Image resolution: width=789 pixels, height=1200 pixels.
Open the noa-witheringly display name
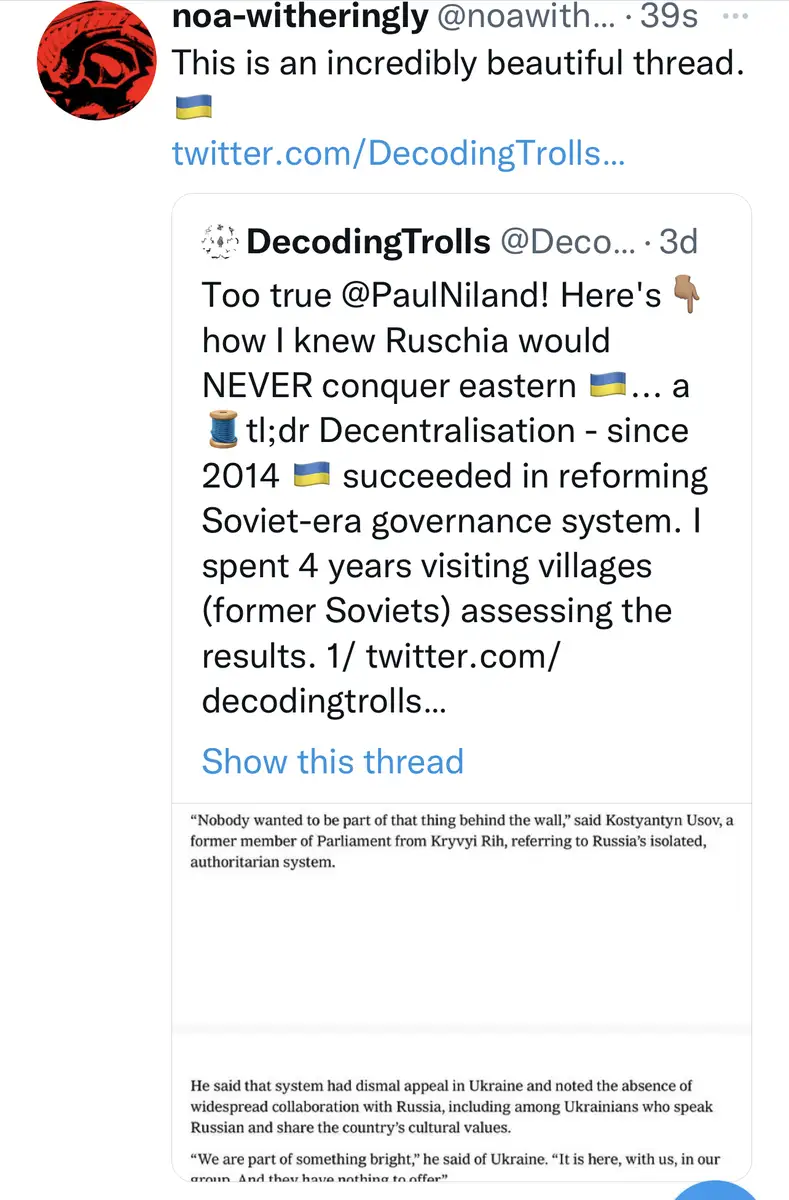tap(301, 19)
